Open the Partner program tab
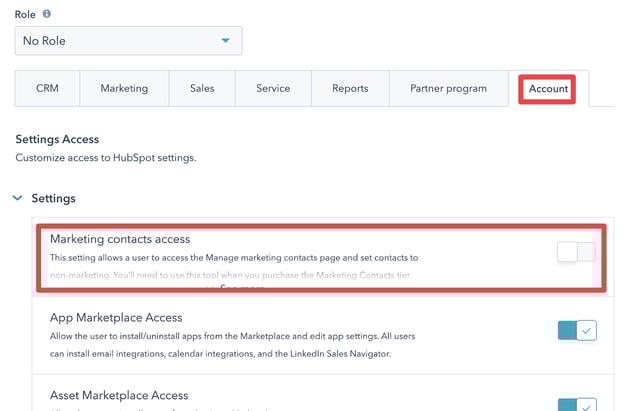Image resolution: width=624 pixels, height=411 pixels. click(x=448, y=89)
